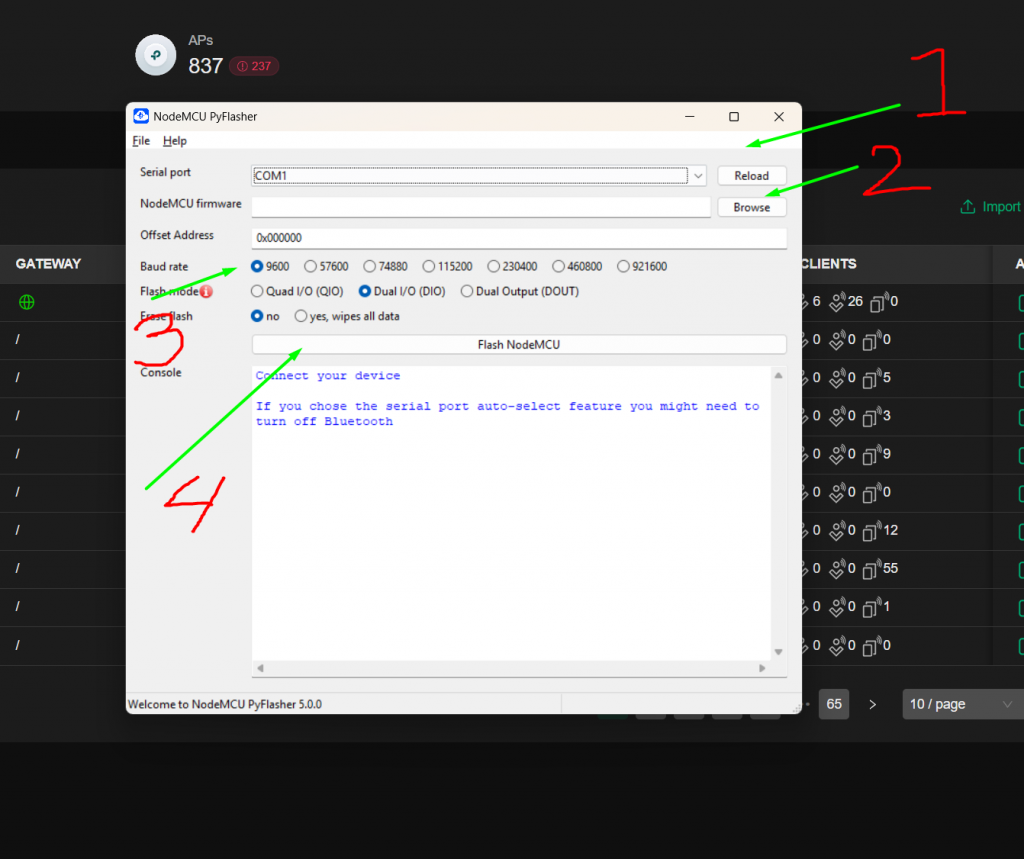Click the Import link in background page
Viewport: 1024px width, 859px height.
(990, 207)
